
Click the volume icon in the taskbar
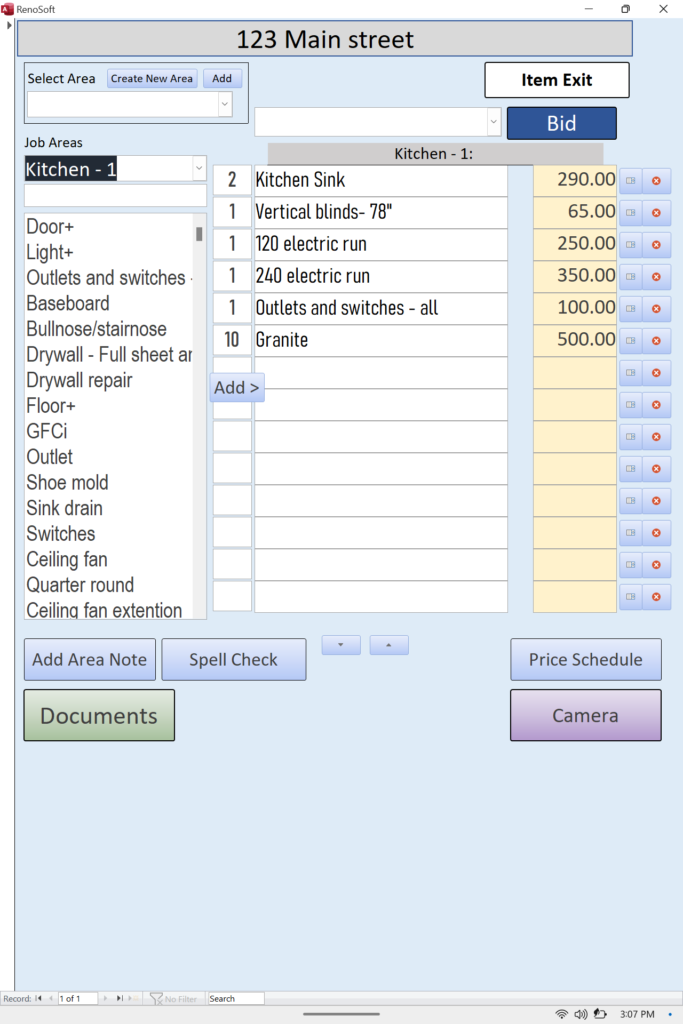580,1014
